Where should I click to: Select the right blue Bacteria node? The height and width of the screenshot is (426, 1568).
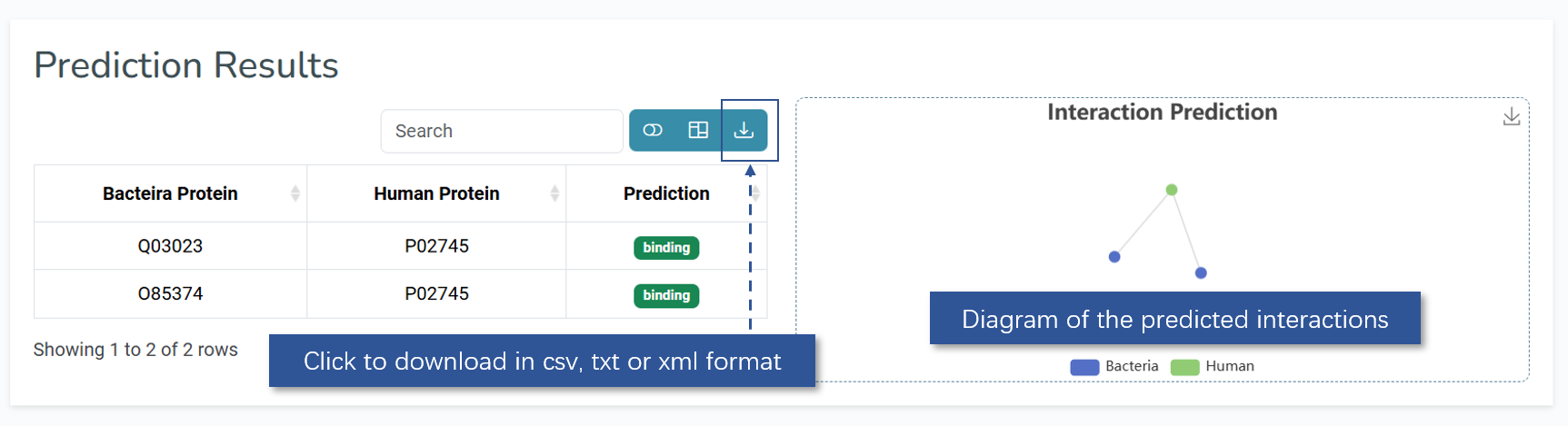click(1201, 272)
